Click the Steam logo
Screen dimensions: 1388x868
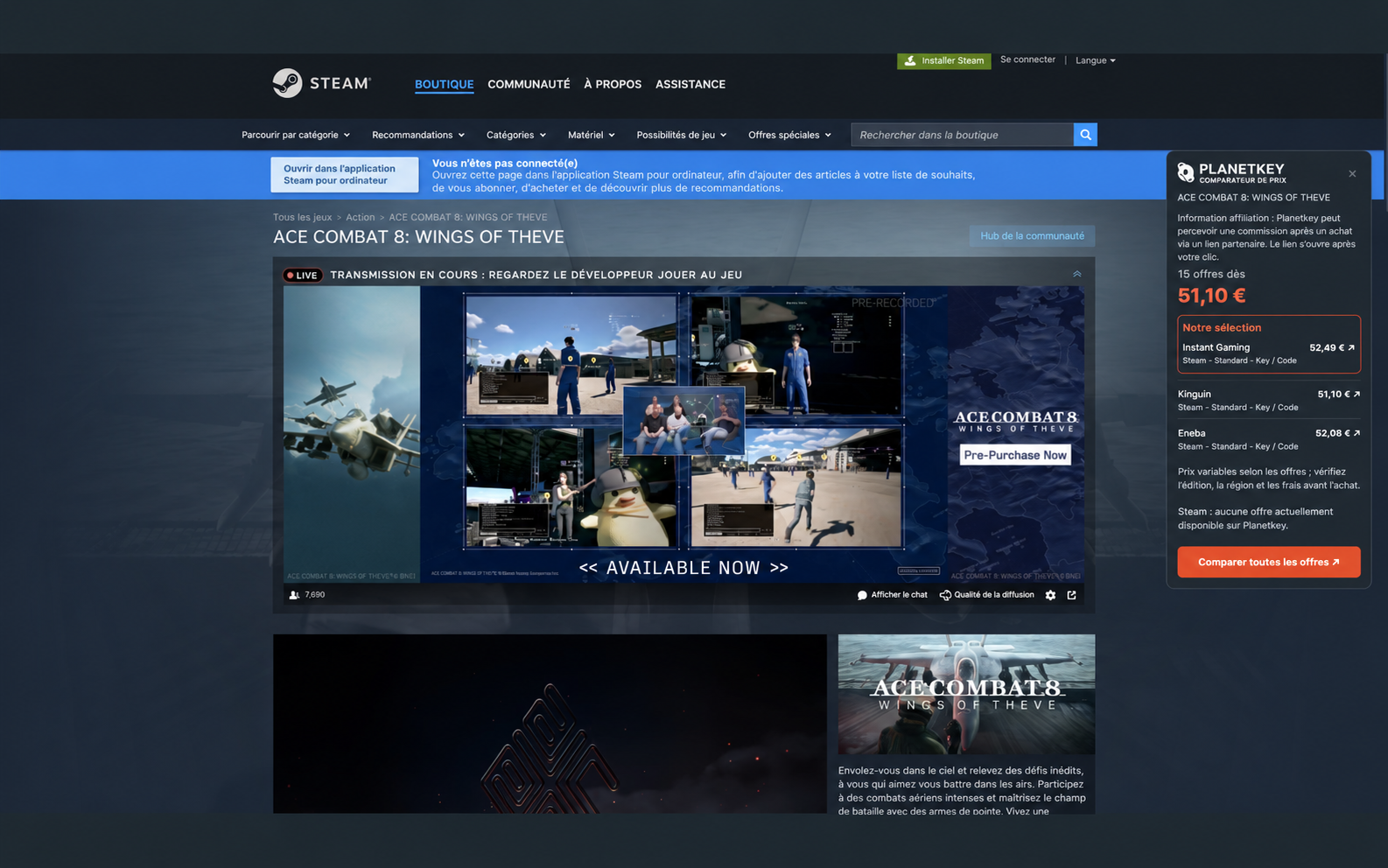[322, 83]
